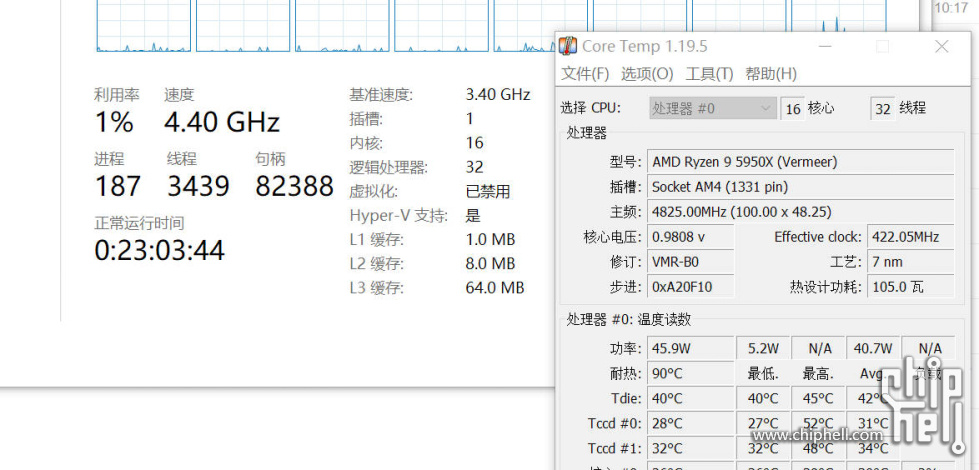Click the Tccd #1 48°C maximum reading

(x=818, y=448)
